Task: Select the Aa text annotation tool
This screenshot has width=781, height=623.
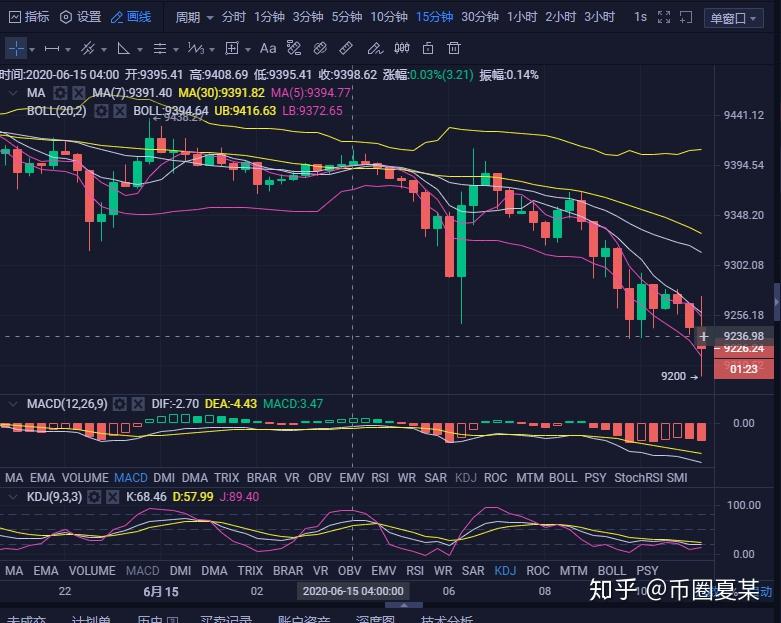Action: pyautogui.click(x=267, y=48)
